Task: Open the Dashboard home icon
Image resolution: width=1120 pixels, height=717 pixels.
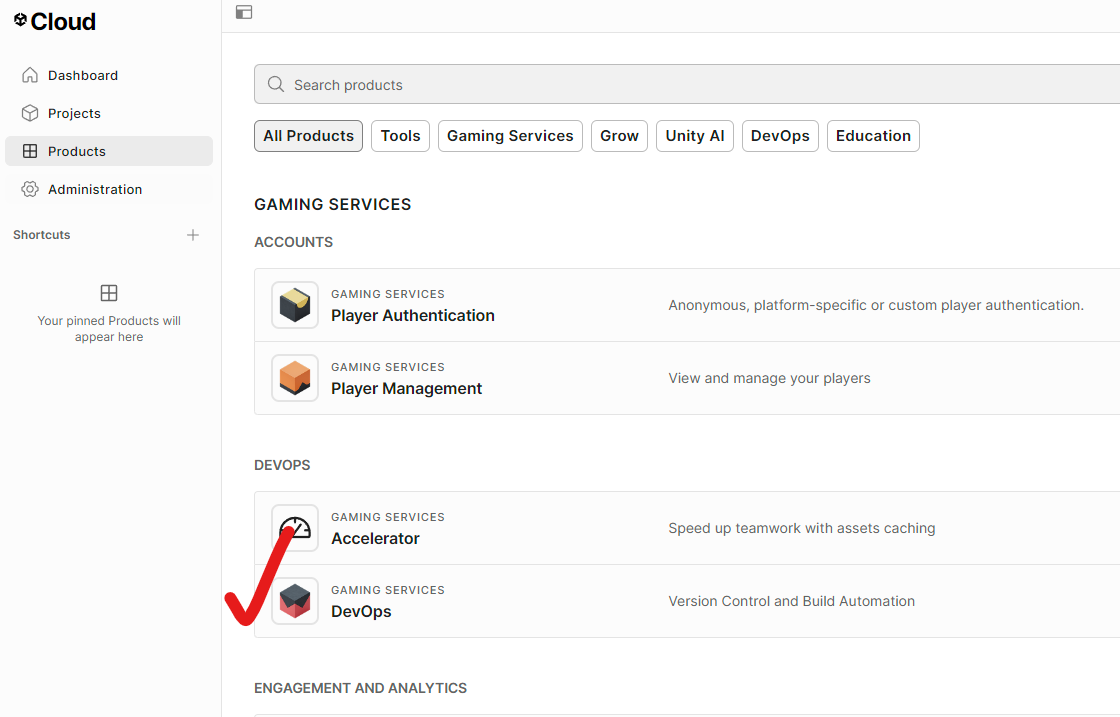Action: (30, 75)
